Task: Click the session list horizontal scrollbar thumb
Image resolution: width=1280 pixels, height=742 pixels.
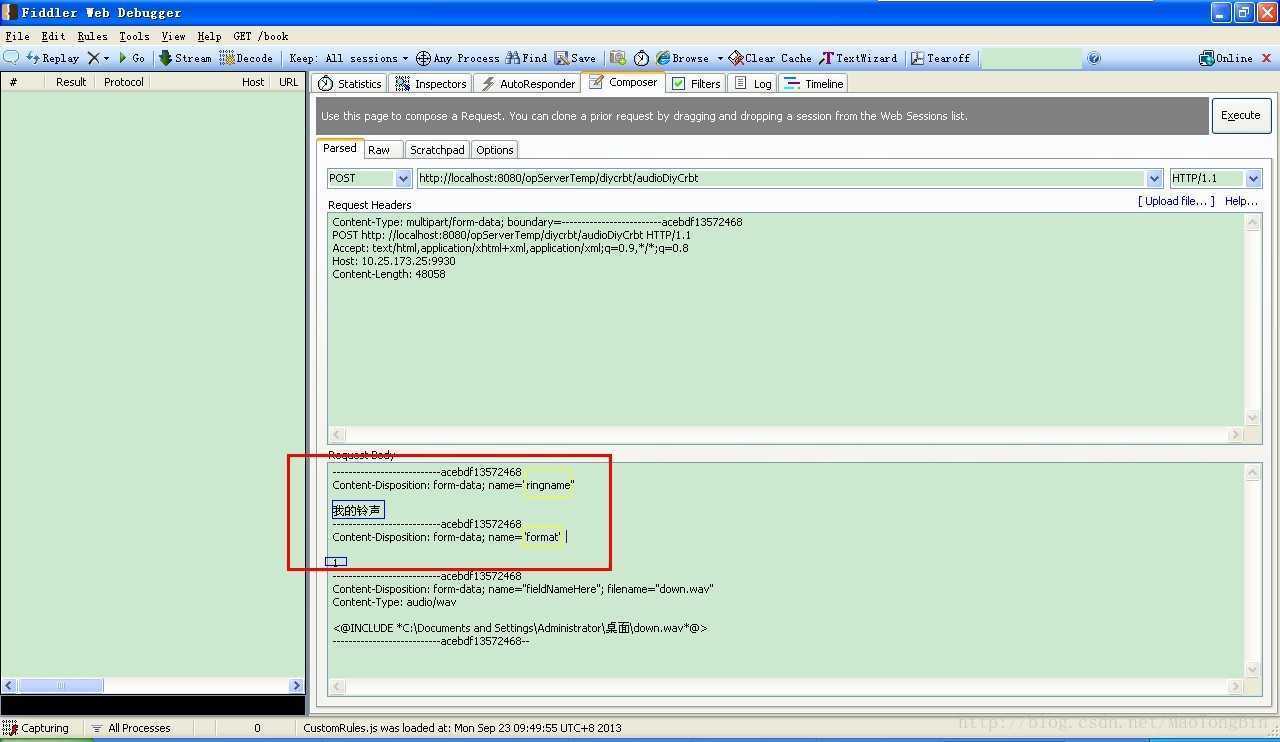Action: click(61, 685)
